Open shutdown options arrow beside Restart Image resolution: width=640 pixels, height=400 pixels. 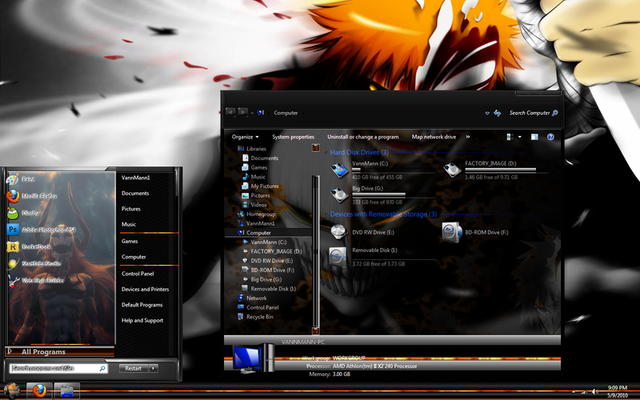(153, 368)
